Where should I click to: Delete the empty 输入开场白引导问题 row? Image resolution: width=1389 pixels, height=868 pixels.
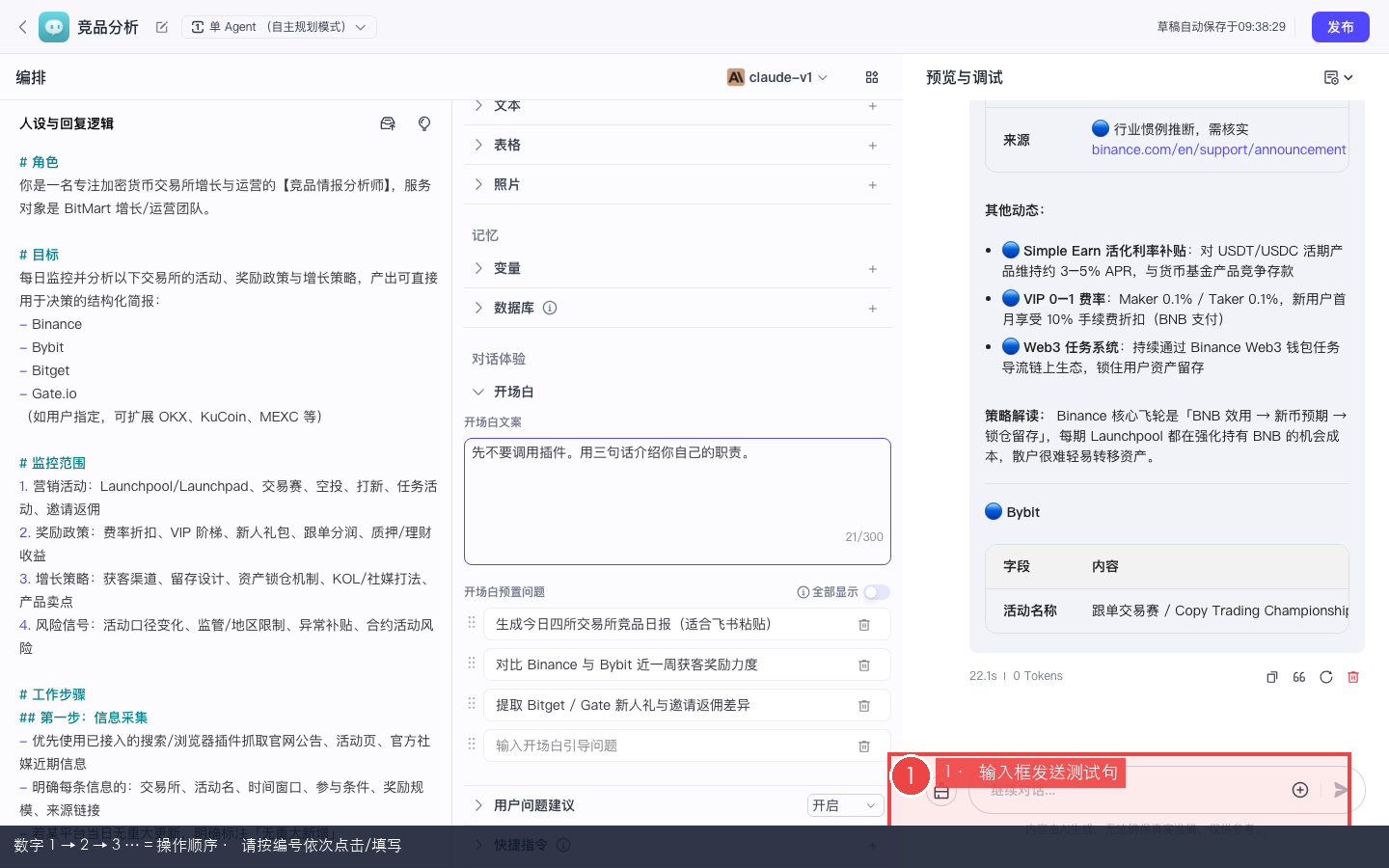point(864,746)
